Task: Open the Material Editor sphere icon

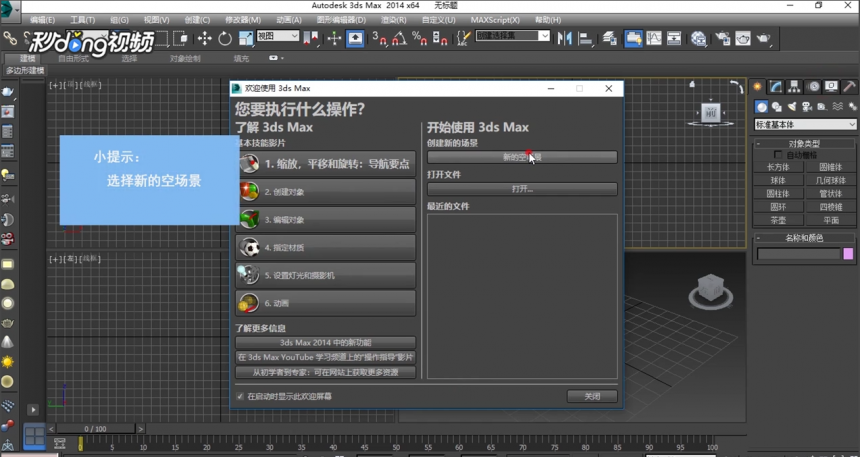Action: point(698,38)
